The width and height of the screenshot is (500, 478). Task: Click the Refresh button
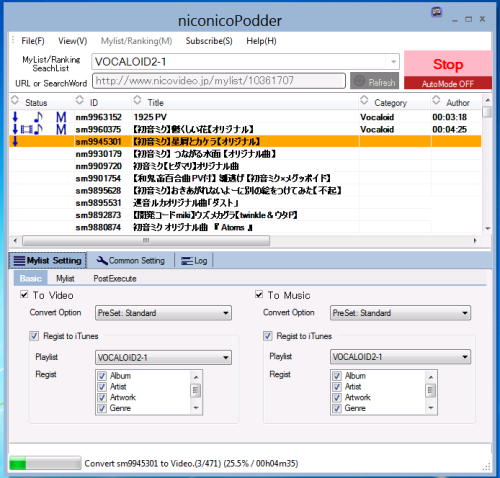374,81
